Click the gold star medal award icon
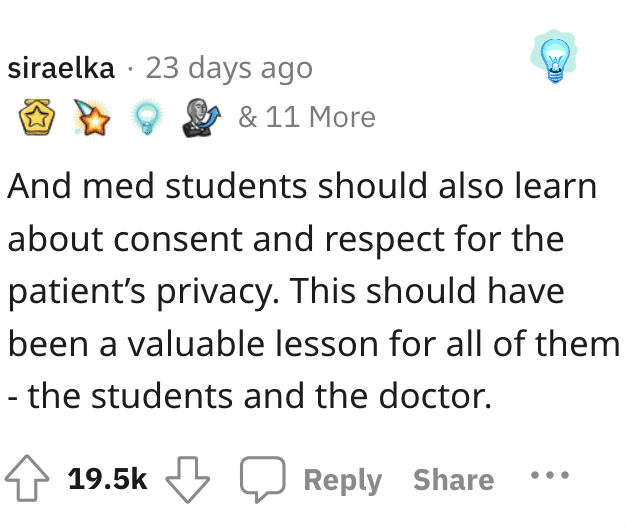Screen dimensions: 626x528 [x=37, y=117]
